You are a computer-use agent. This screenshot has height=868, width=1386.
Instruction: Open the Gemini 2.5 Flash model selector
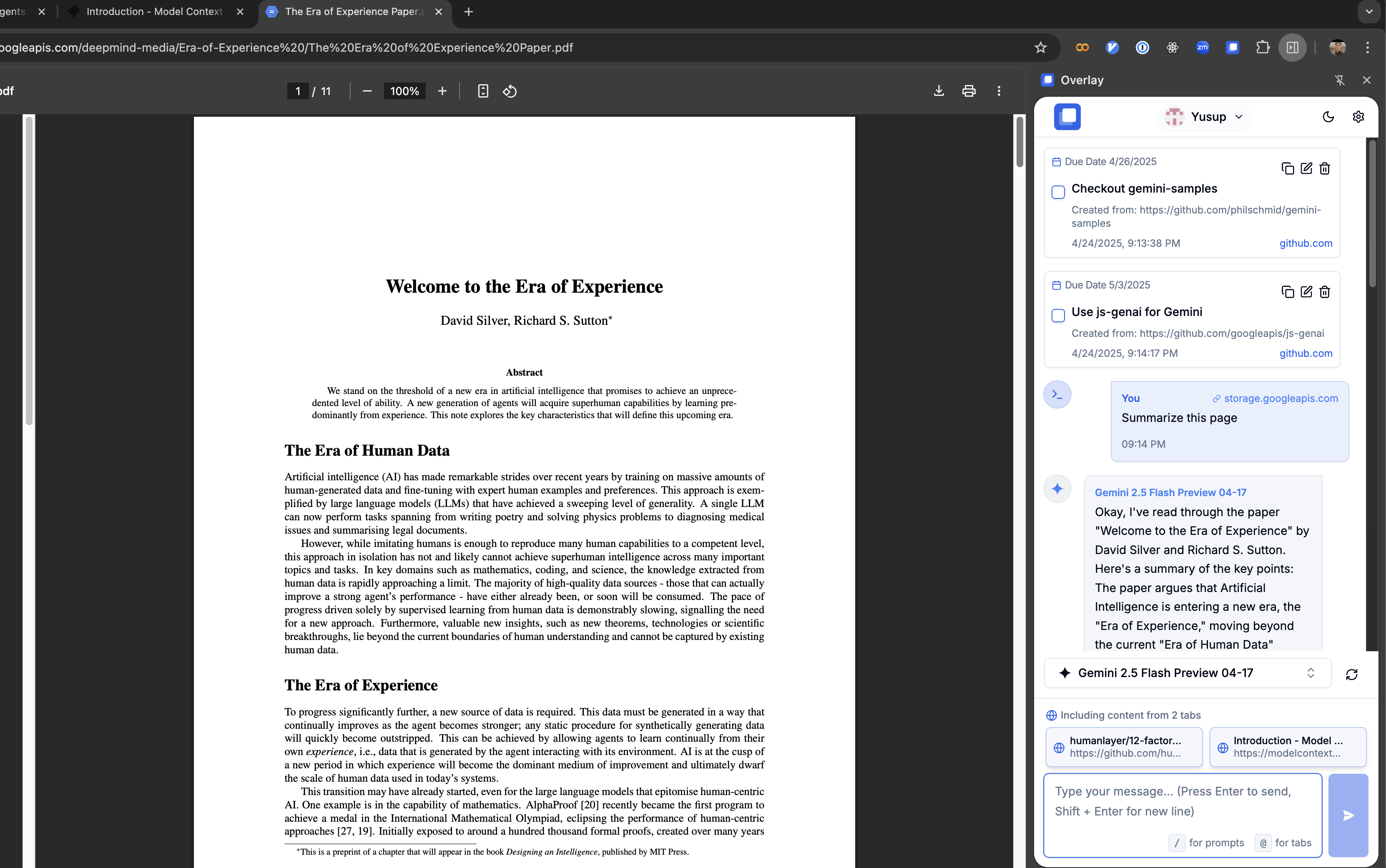tap(1187, 673)
